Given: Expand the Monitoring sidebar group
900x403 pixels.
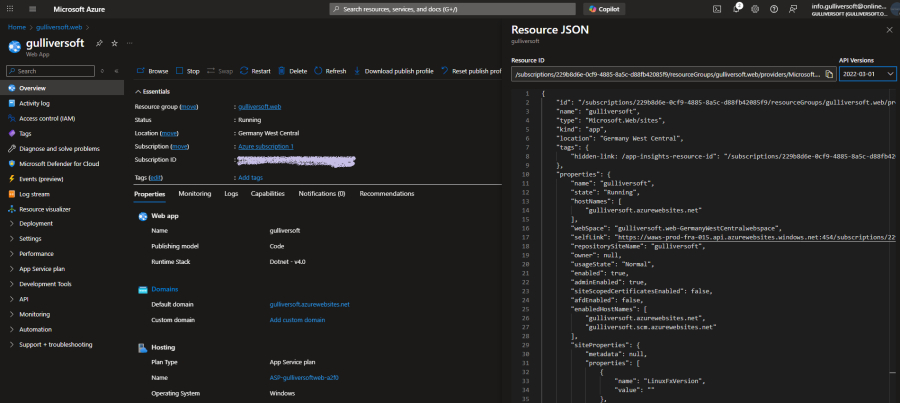Looking at the screenshot, I should (36, 314).
